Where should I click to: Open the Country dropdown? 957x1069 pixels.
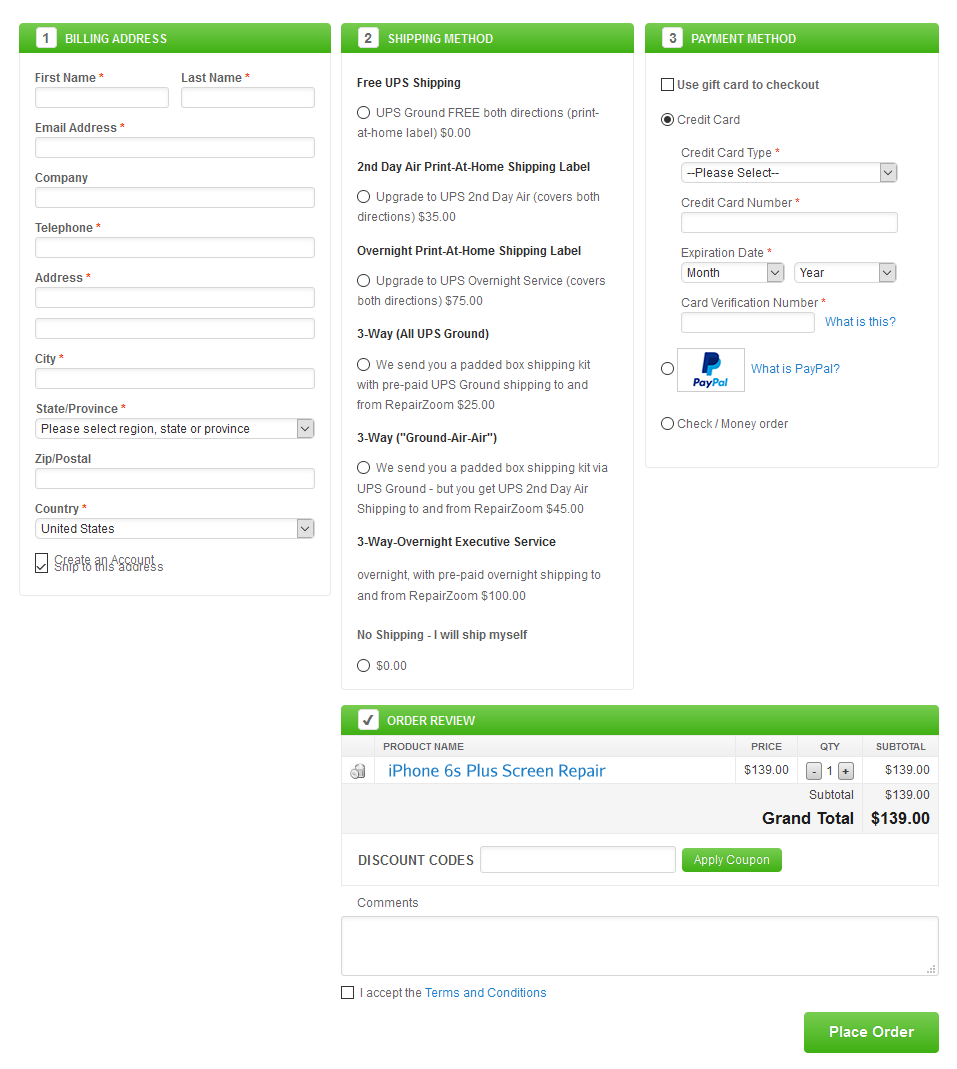(x=175, y=529)
